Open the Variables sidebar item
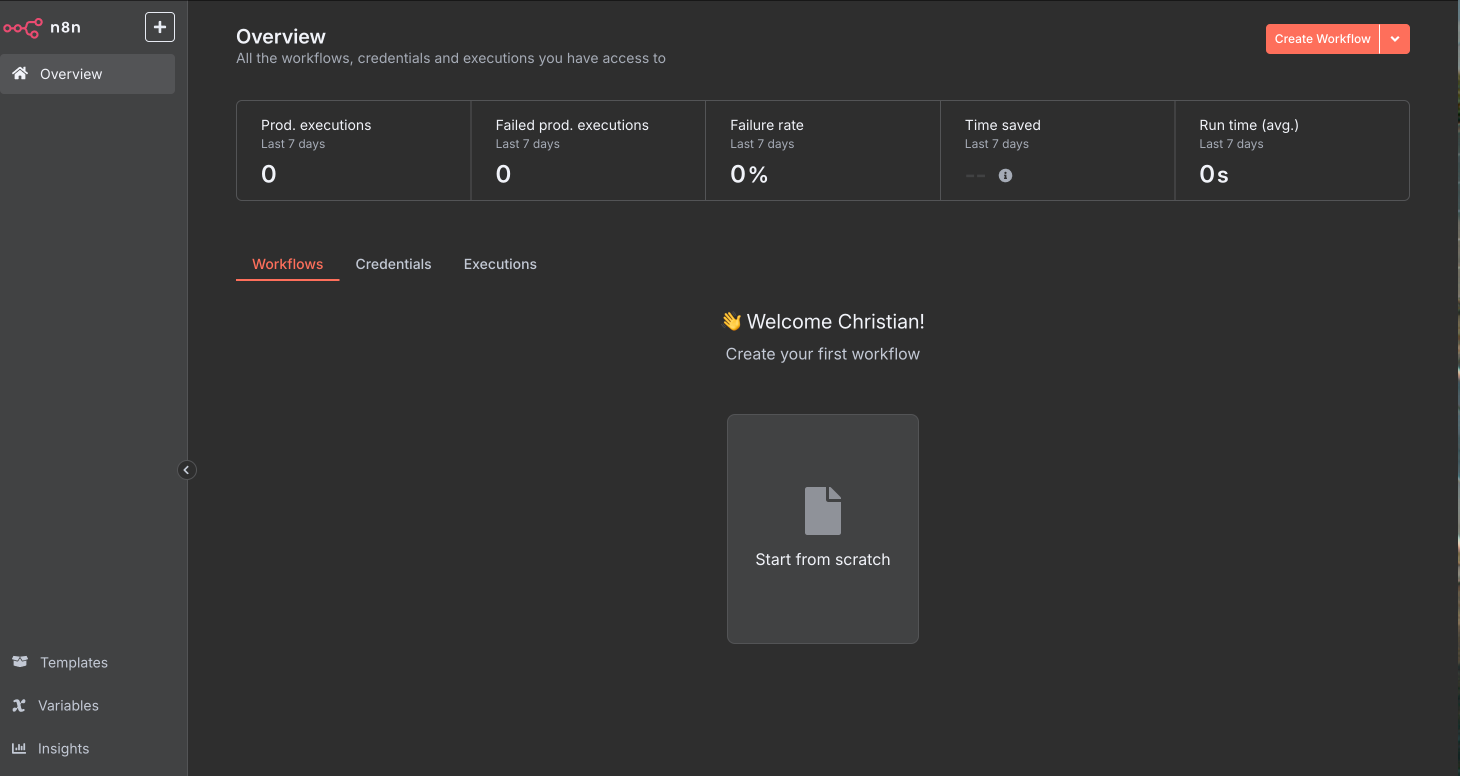The width and height of the screenshot is (1460, 776). point(68,705)
